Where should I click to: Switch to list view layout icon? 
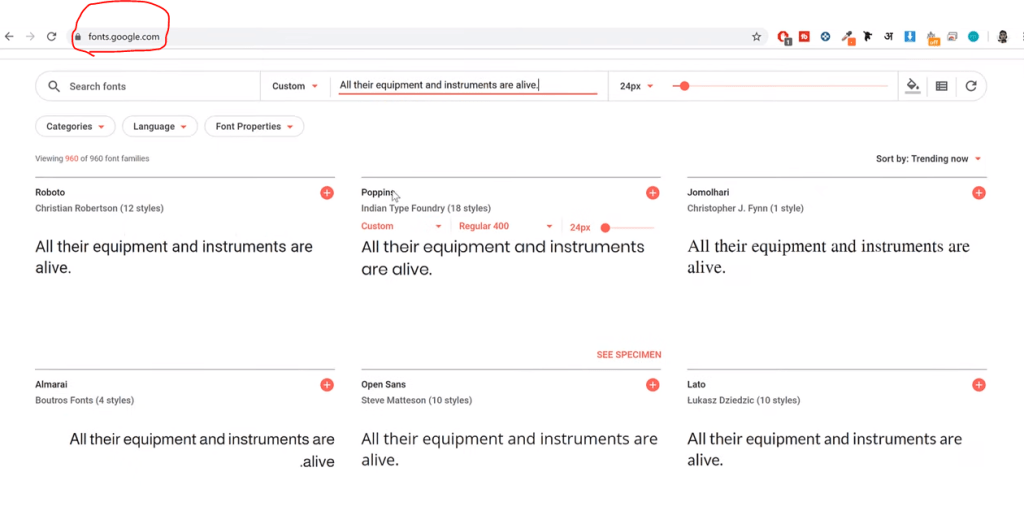[942, 86]
